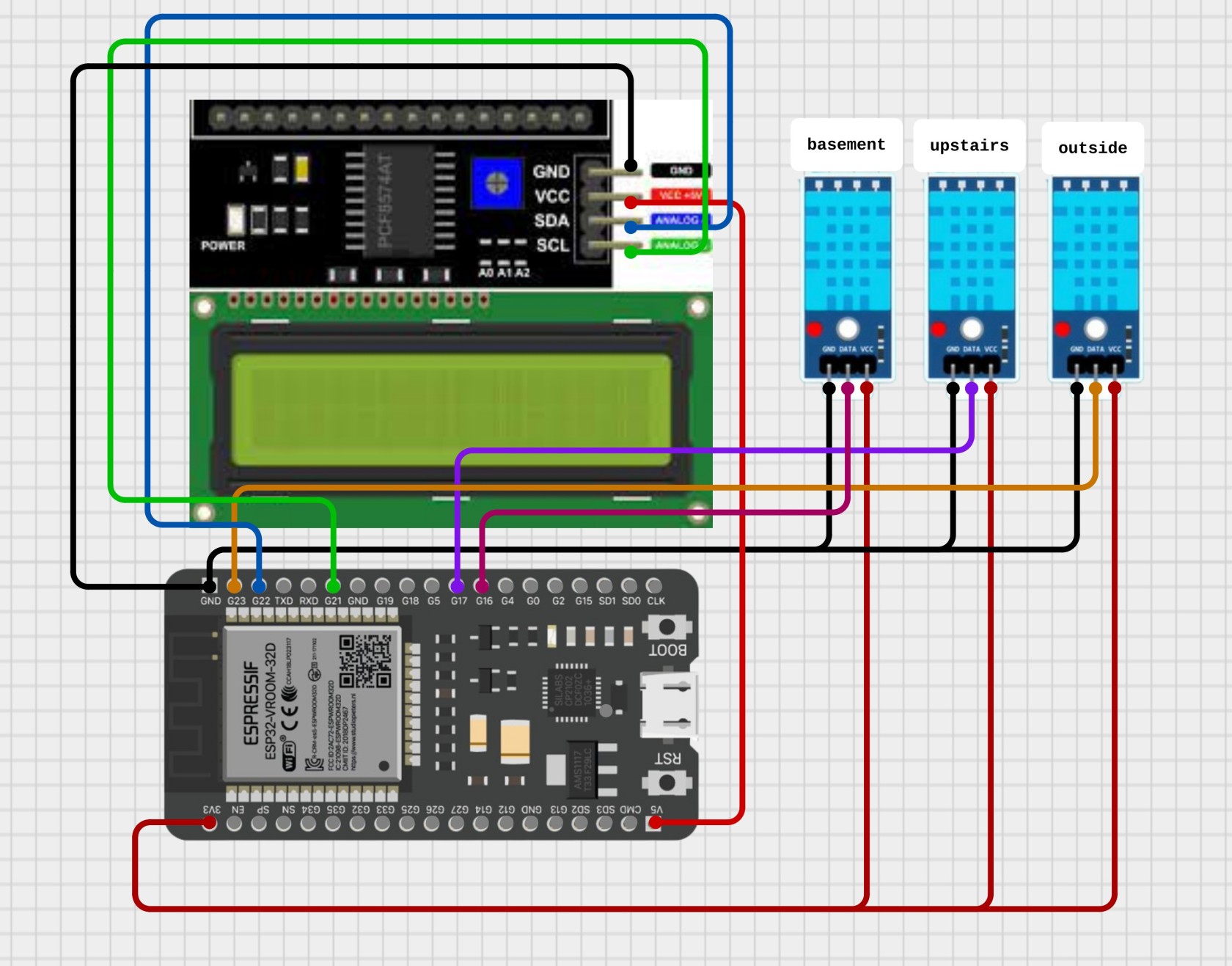This screenshot has width=1232, height=966.
Task: Click the ESP32 G23 pin
Action: point(234,586)
